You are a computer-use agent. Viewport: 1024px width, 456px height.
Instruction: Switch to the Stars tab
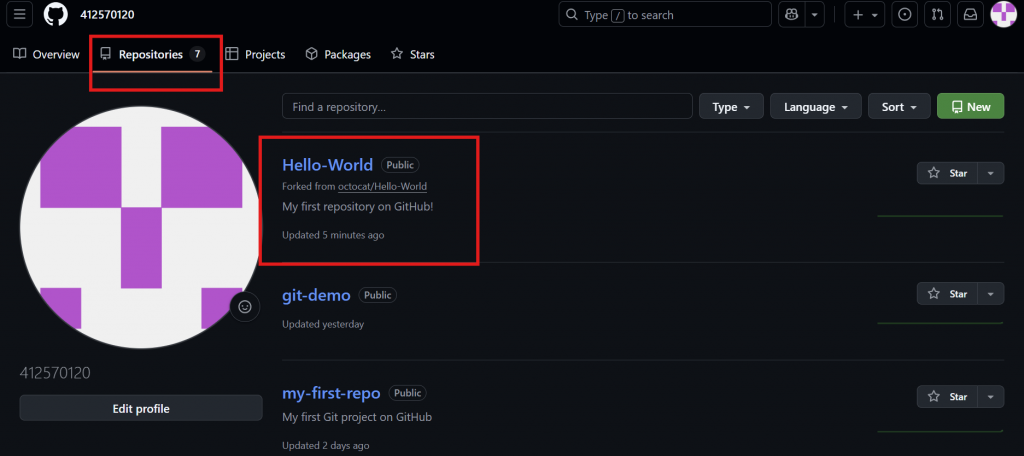point(412,55)
